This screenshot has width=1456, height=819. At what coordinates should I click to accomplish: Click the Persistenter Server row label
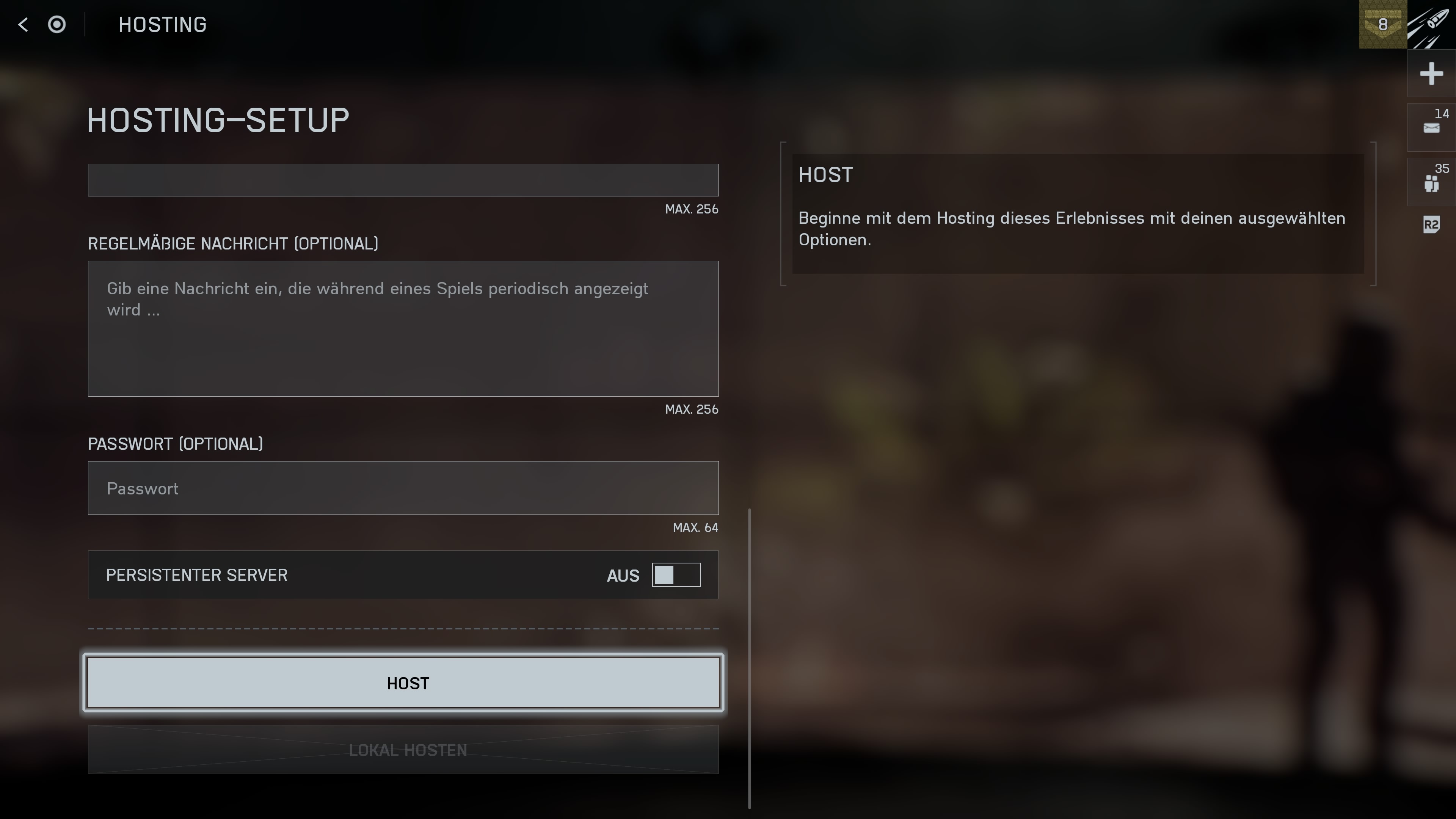pos(197,575)
